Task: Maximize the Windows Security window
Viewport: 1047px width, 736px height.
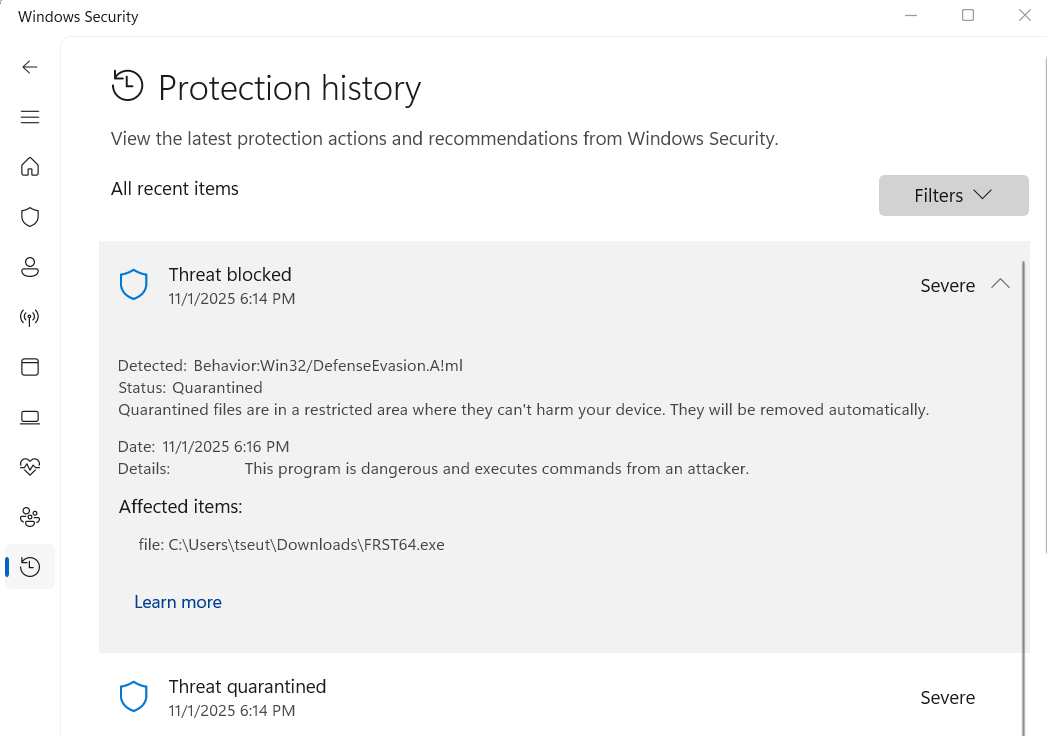Action: pos(968,15)
